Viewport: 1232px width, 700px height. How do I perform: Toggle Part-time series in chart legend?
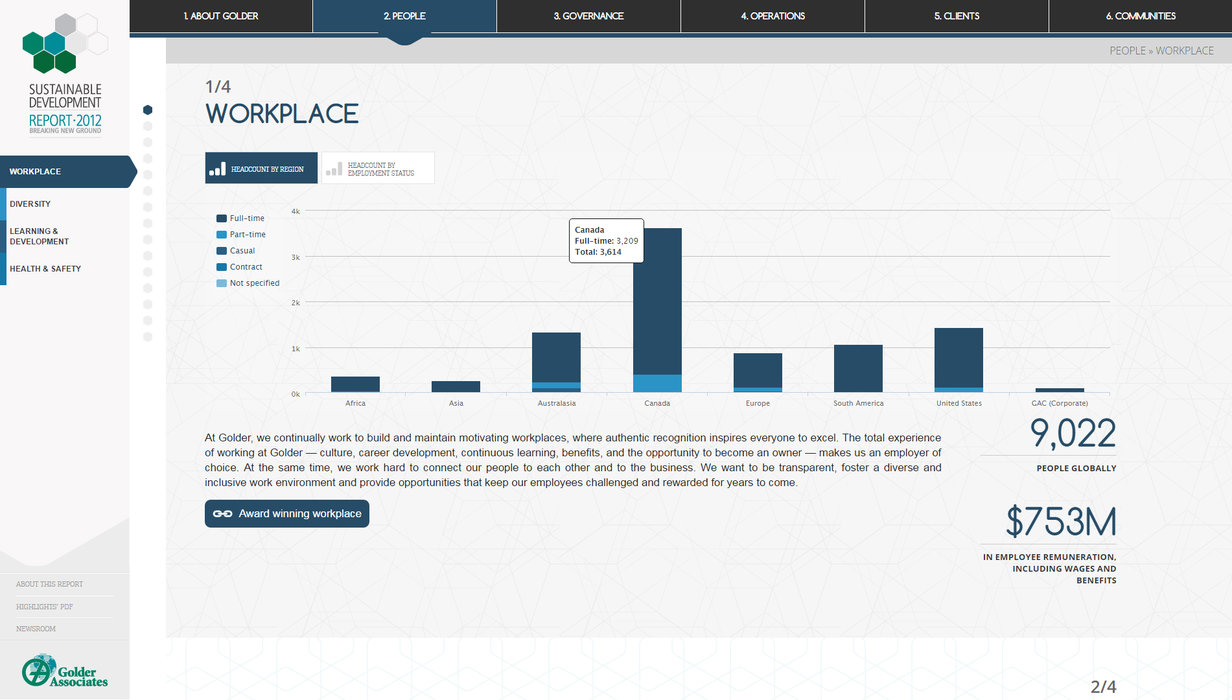coord(247,234)
